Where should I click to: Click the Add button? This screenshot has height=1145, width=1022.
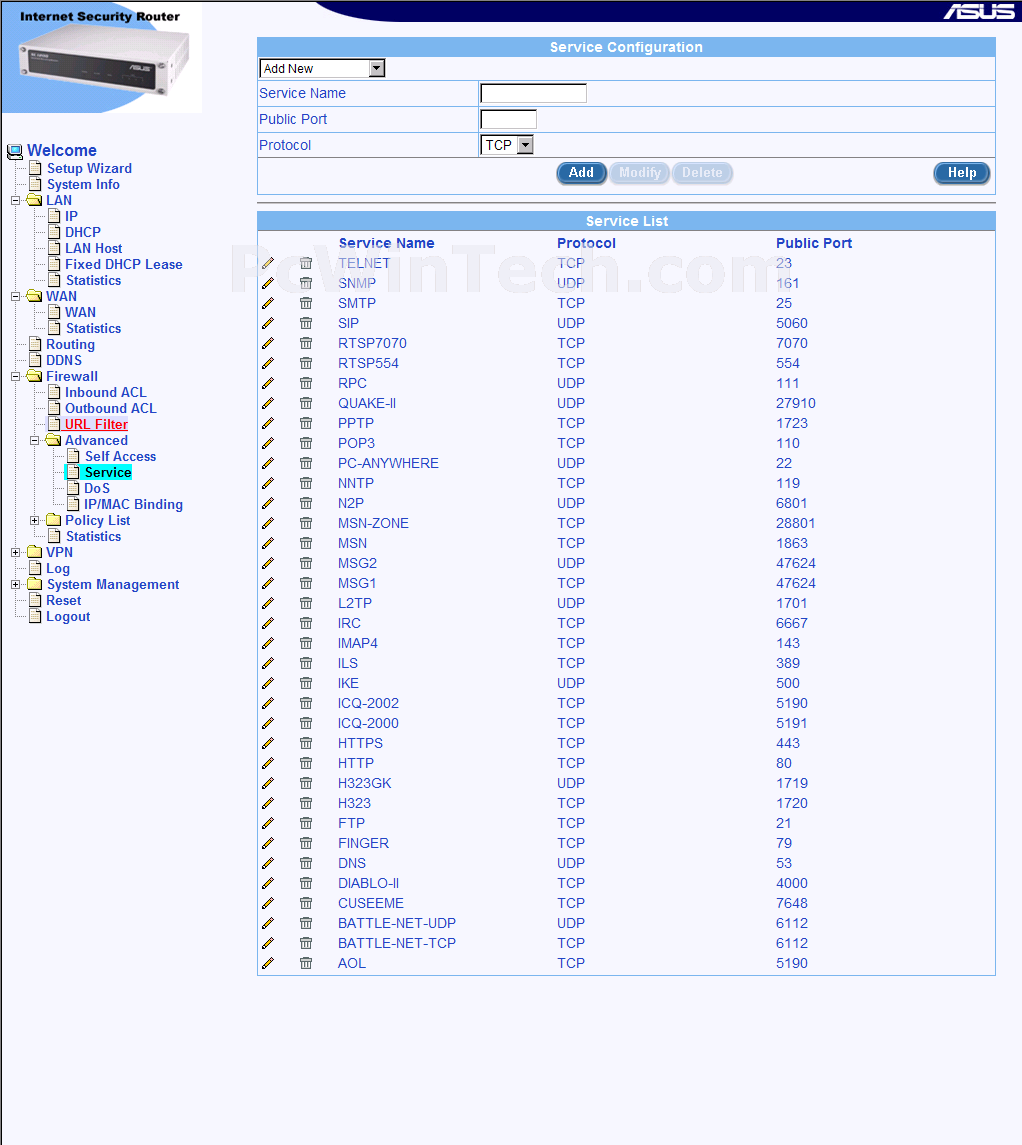(x=581, y=173)
